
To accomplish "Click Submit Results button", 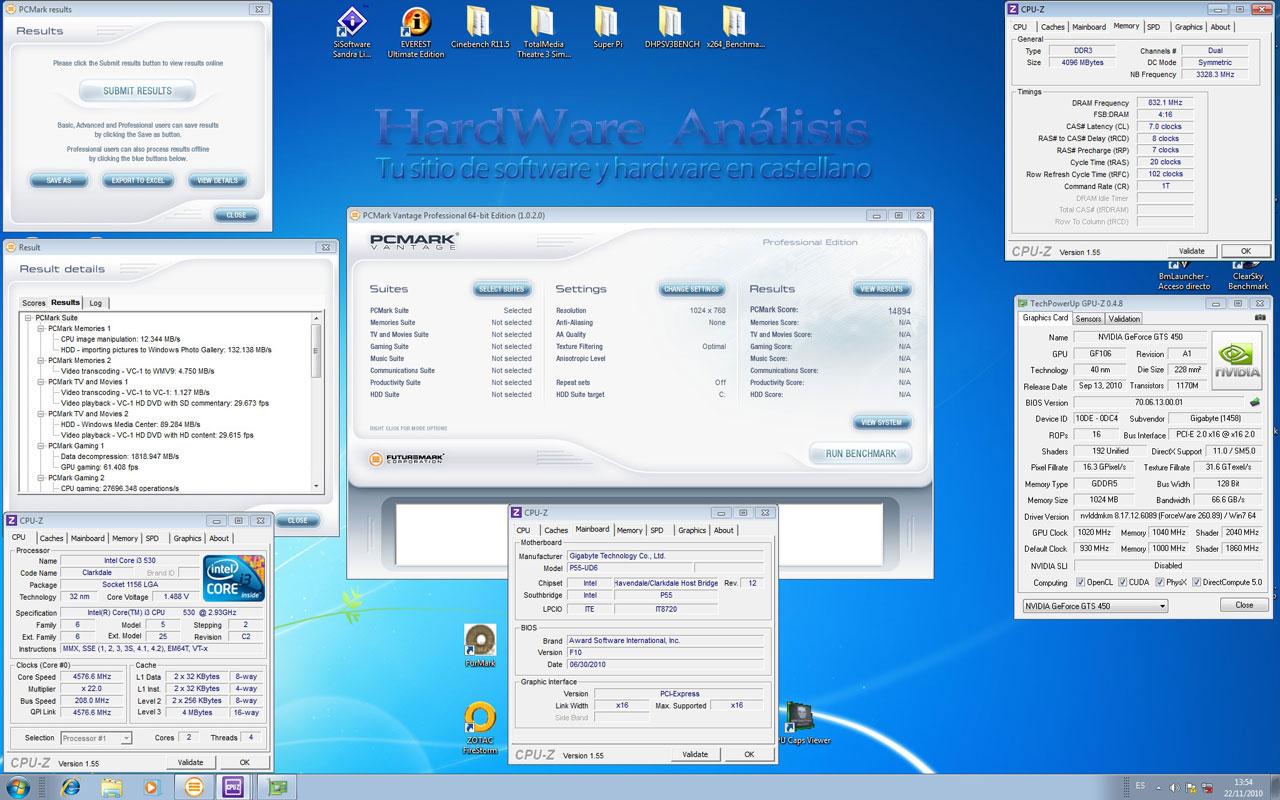I will click(137, 91).
